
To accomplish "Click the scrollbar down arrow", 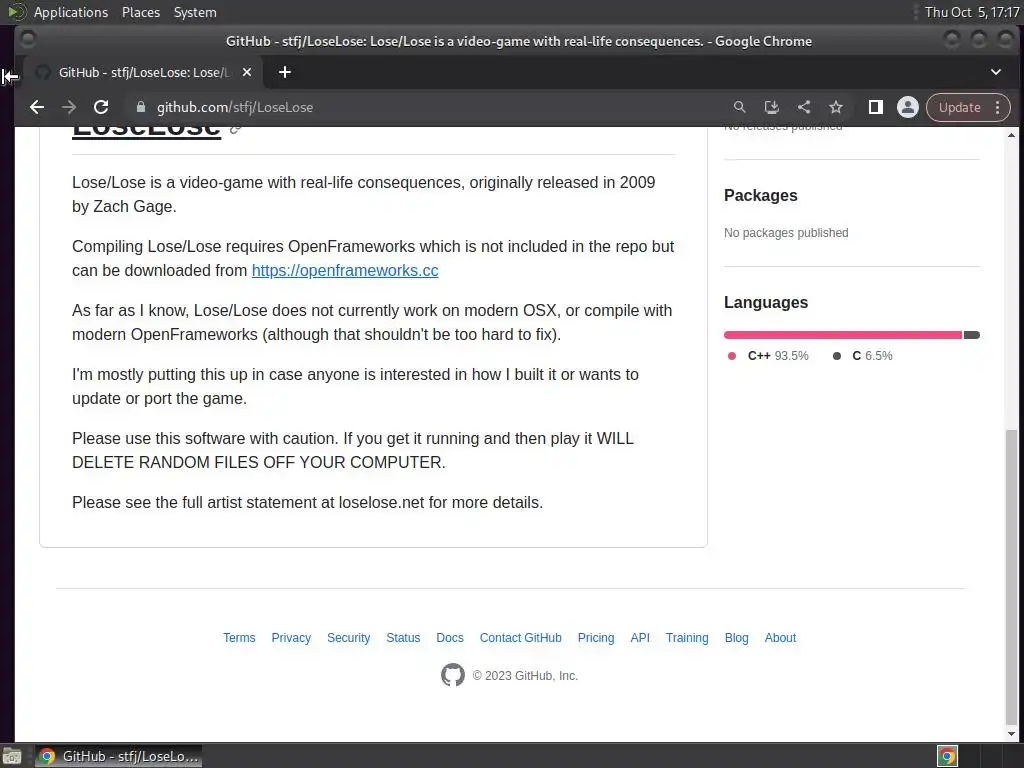I will pyautogui.click(x=1011, y=734).
